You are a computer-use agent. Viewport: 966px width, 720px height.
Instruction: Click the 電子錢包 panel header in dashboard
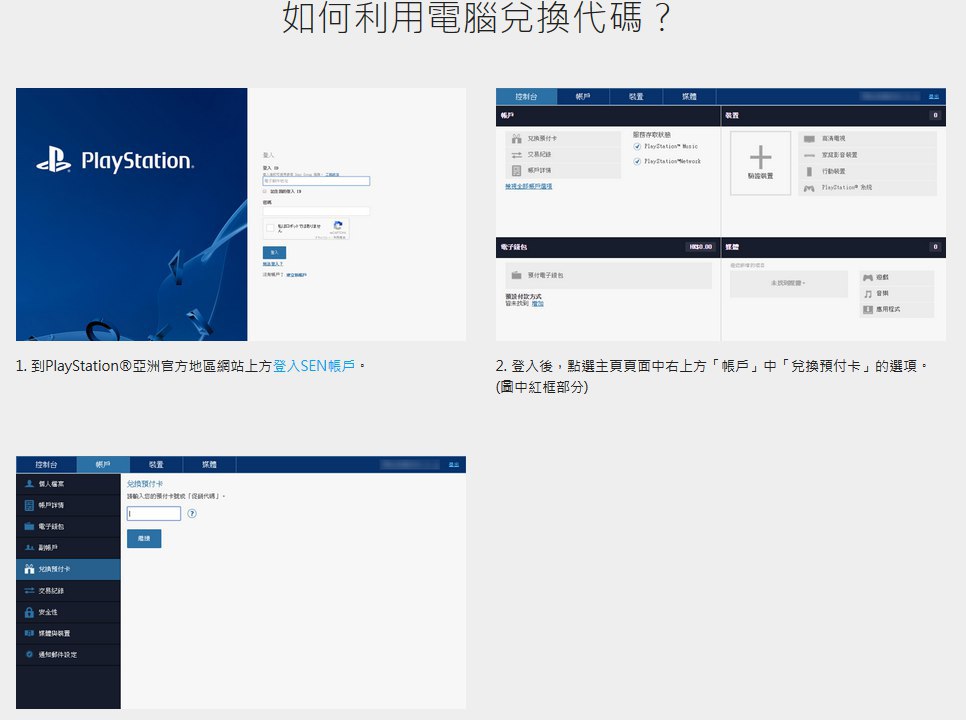pos(608,247)
